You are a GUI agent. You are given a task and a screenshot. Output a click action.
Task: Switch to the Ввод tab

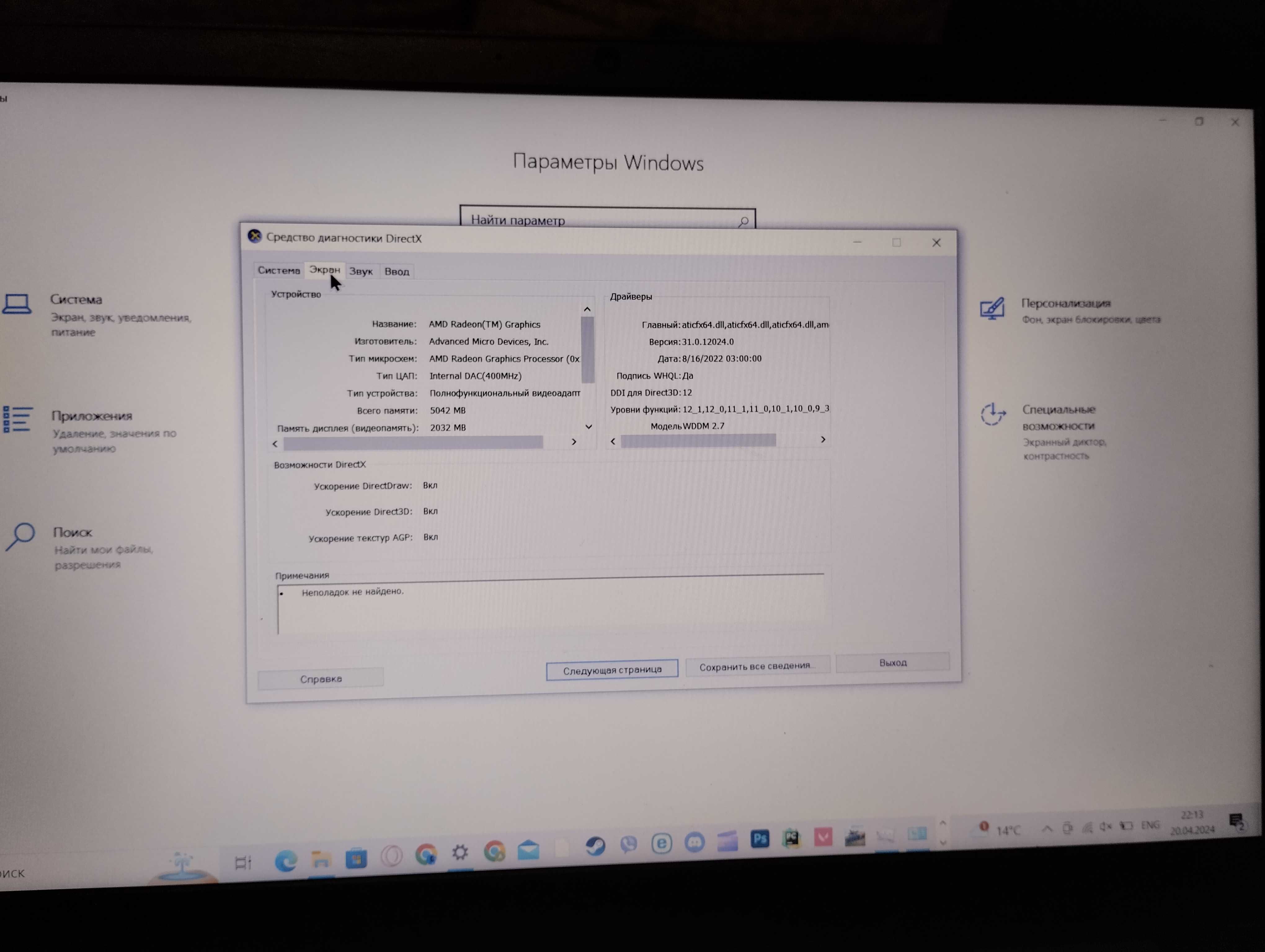(396, 272)
